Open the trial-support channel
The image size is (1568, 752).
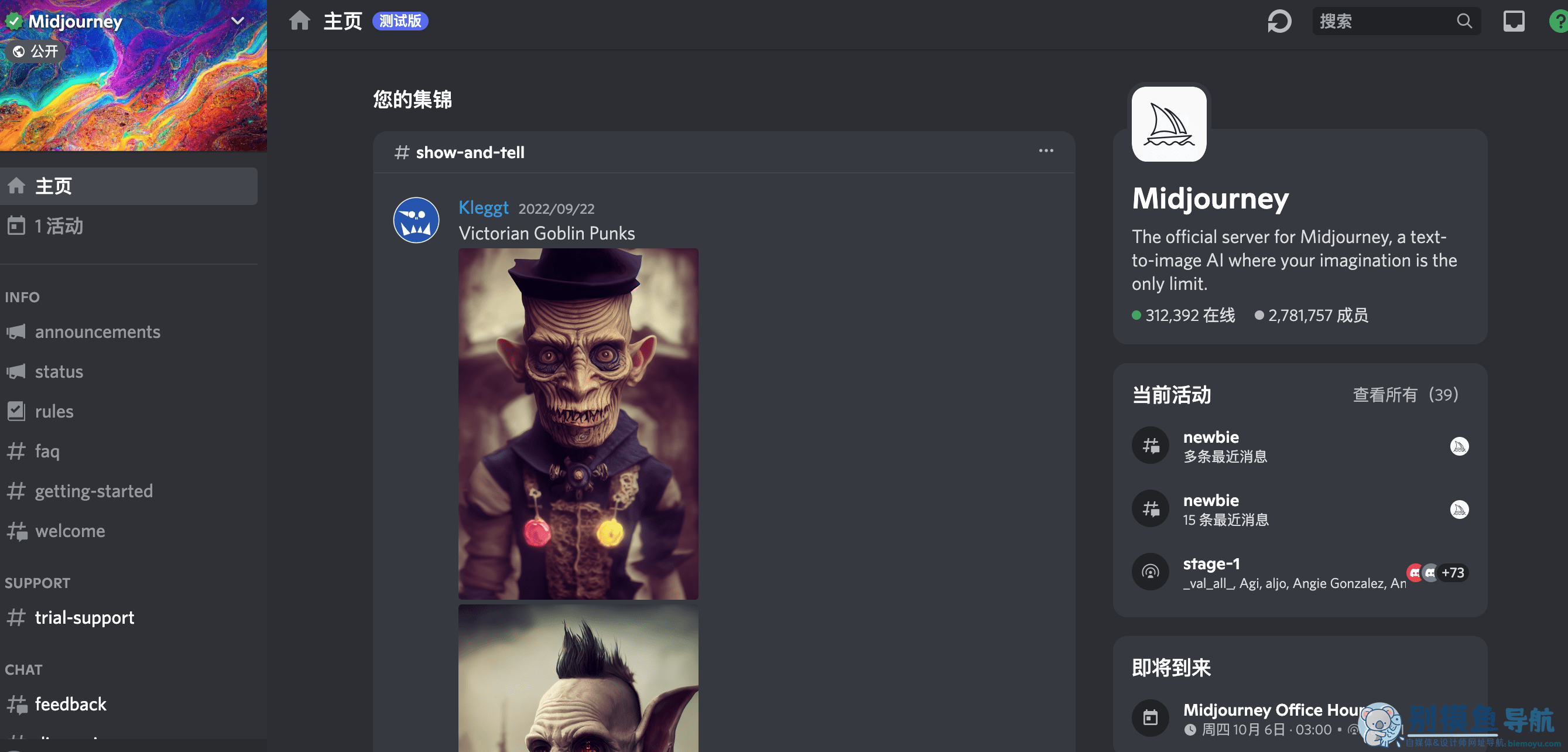pos(128,617)
